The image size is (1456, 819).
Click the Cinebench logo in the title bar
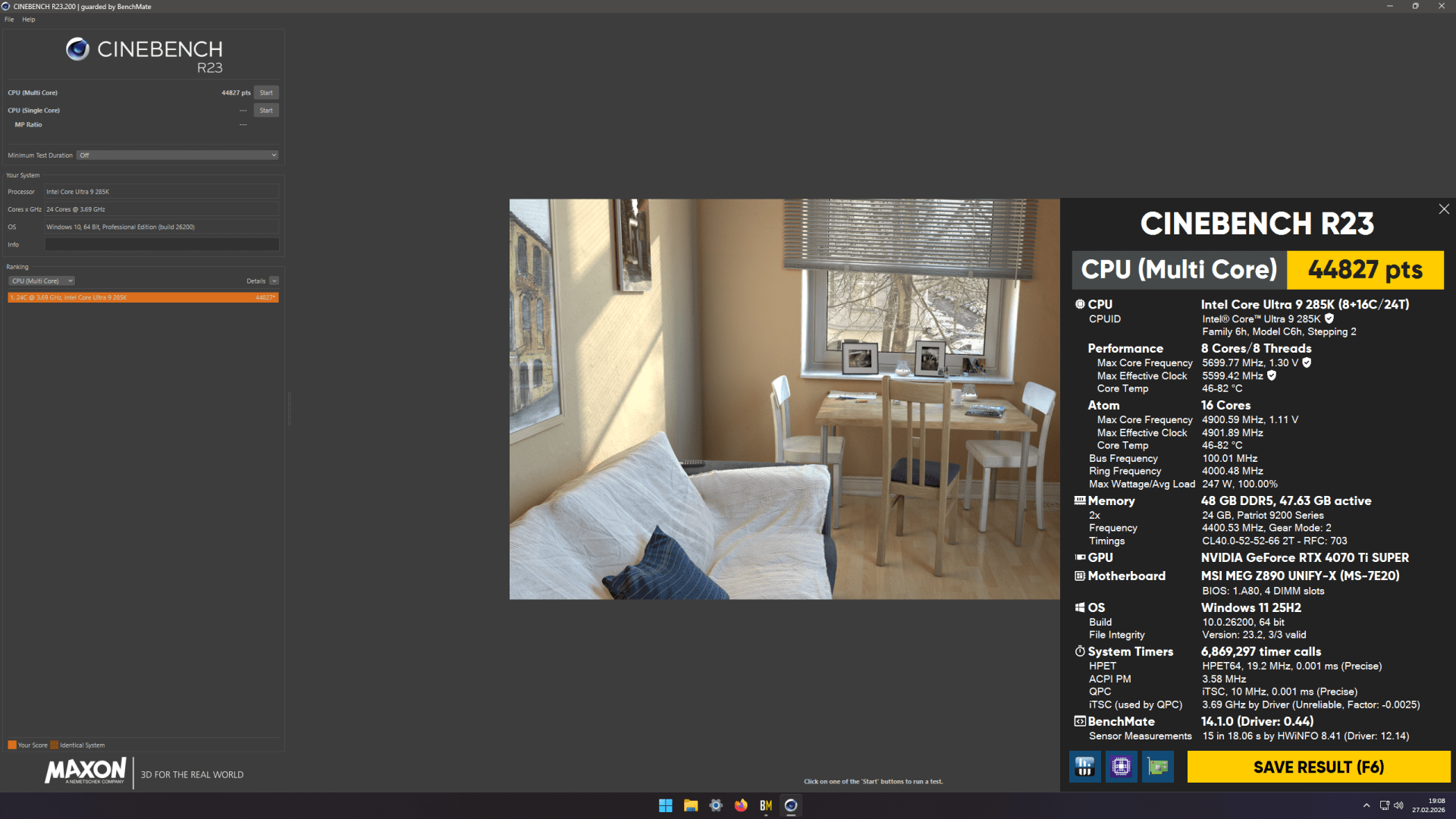pos(7,6)
